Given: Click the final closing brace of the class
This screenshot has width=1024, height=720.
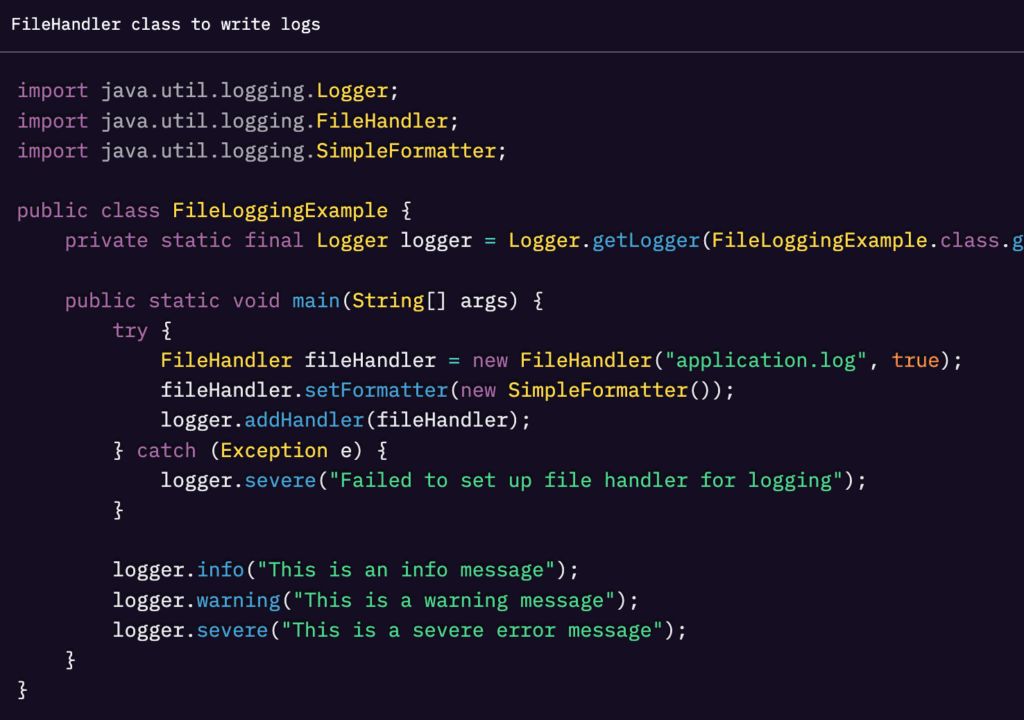Looking at the screenshot, I should (x=22, y=689).
